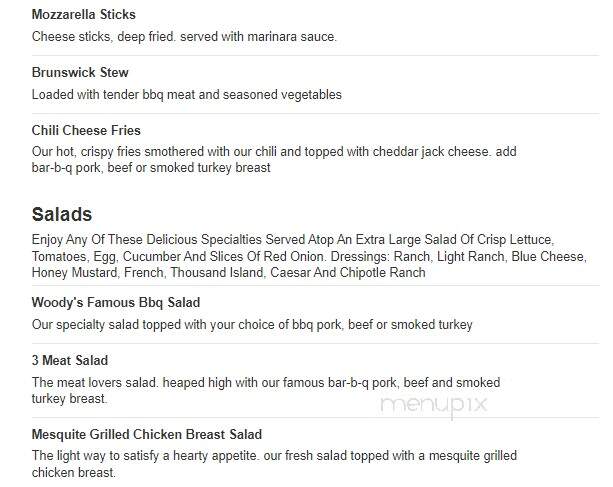Image resolution: width=613 pixels, height=487 pixels.
Task: Select Woody's Famous Bbq Salad title
Action: pyautogui.click(x=116, y=302)
